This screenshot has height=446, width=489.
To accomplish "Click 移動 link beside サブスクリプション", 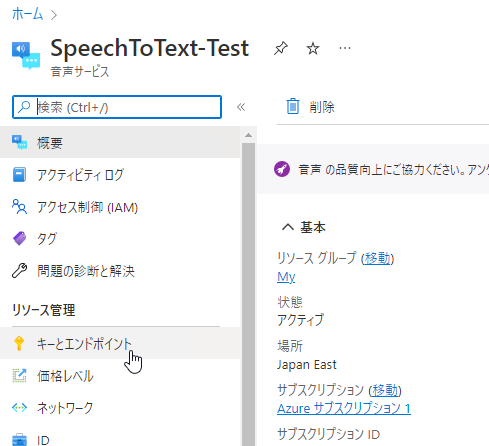I will 385,390.
